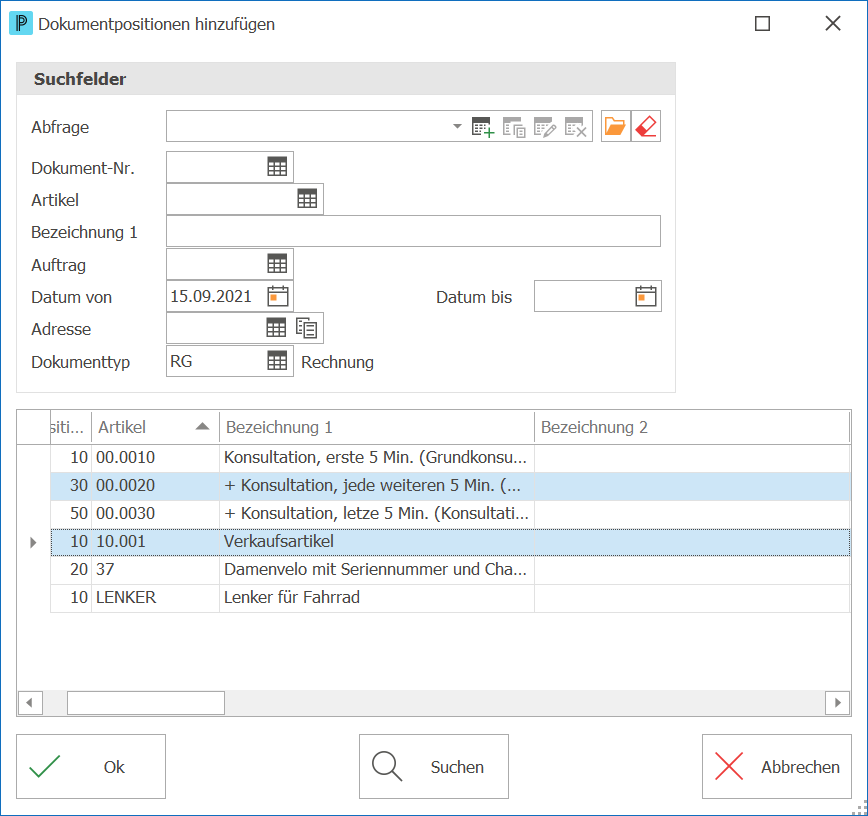The height and width of the screenshot is (816, 868).
Task: Click the Bezeichnung 1 column header
Action: coord(377,427)
